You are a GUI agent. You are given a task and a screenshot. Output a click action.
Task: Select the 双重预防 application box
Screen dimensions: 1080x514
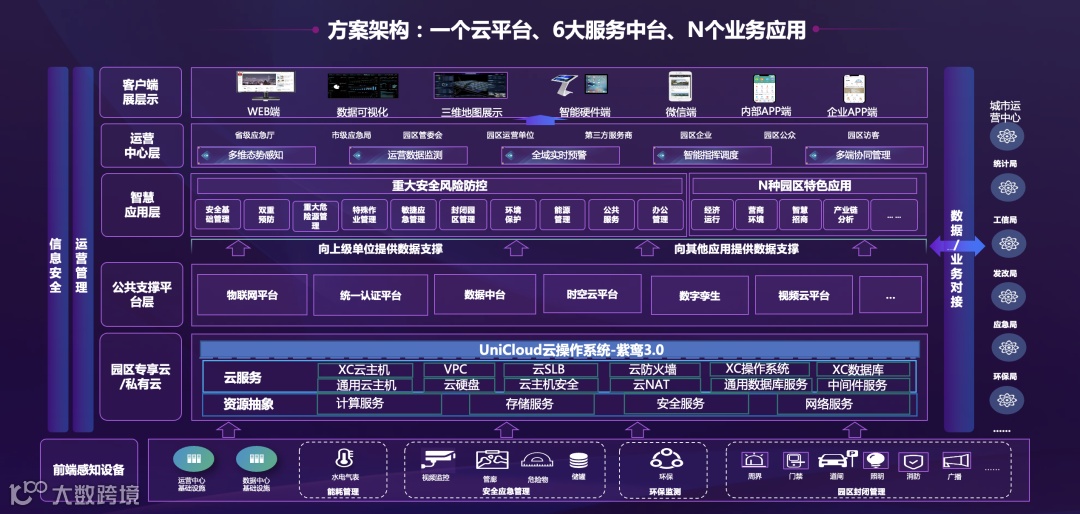[x=266, y=214]
